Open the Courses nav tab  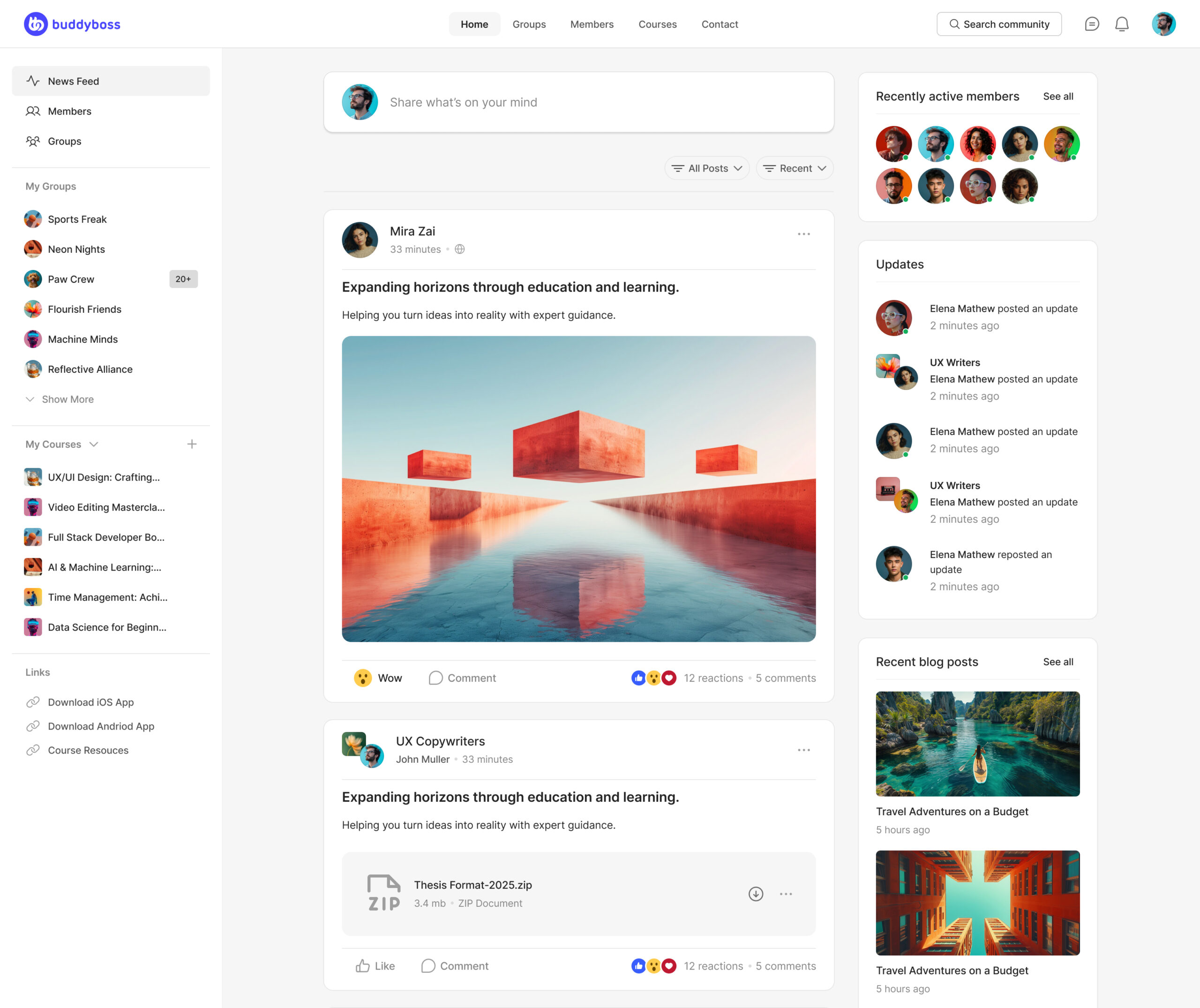tap(658, 24)
